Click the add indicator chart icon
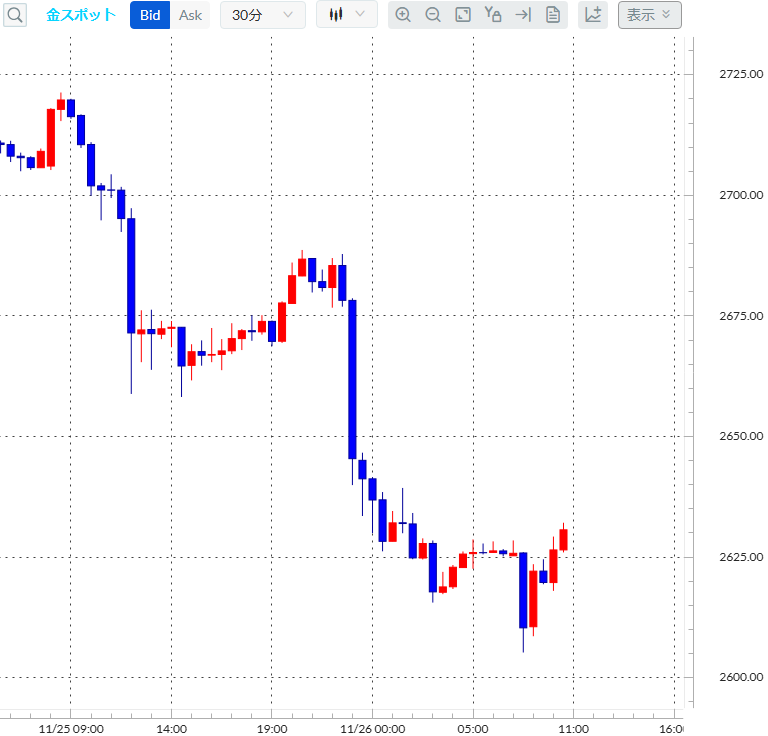Screen dimensions: 768x736 pos(593,15)
